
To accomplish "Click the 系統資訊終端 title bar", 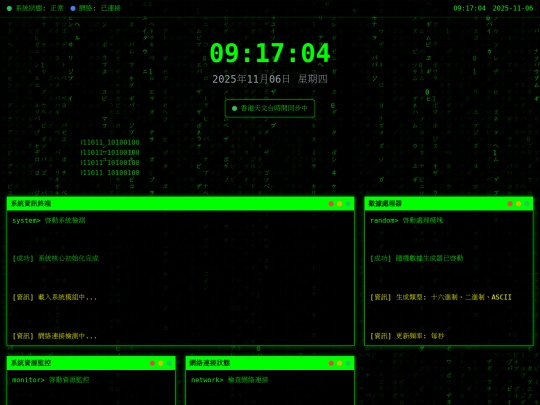I will point(180,204).
